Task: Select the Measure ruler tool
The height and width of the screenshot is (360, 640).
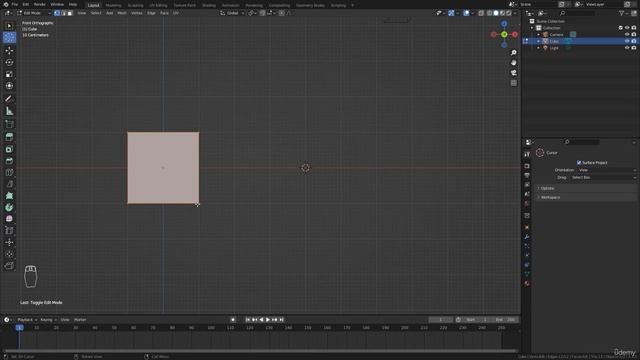Action: click(x=9, y=111)
